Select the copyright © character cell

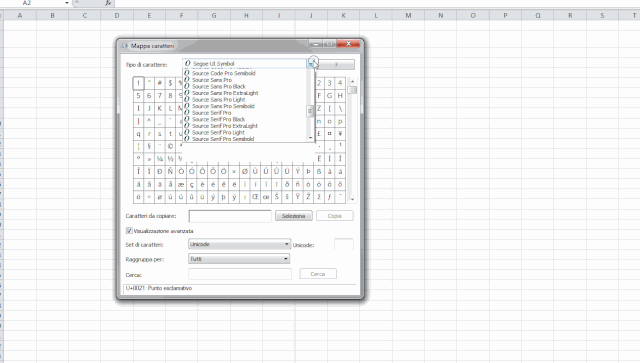coord(170,146)
